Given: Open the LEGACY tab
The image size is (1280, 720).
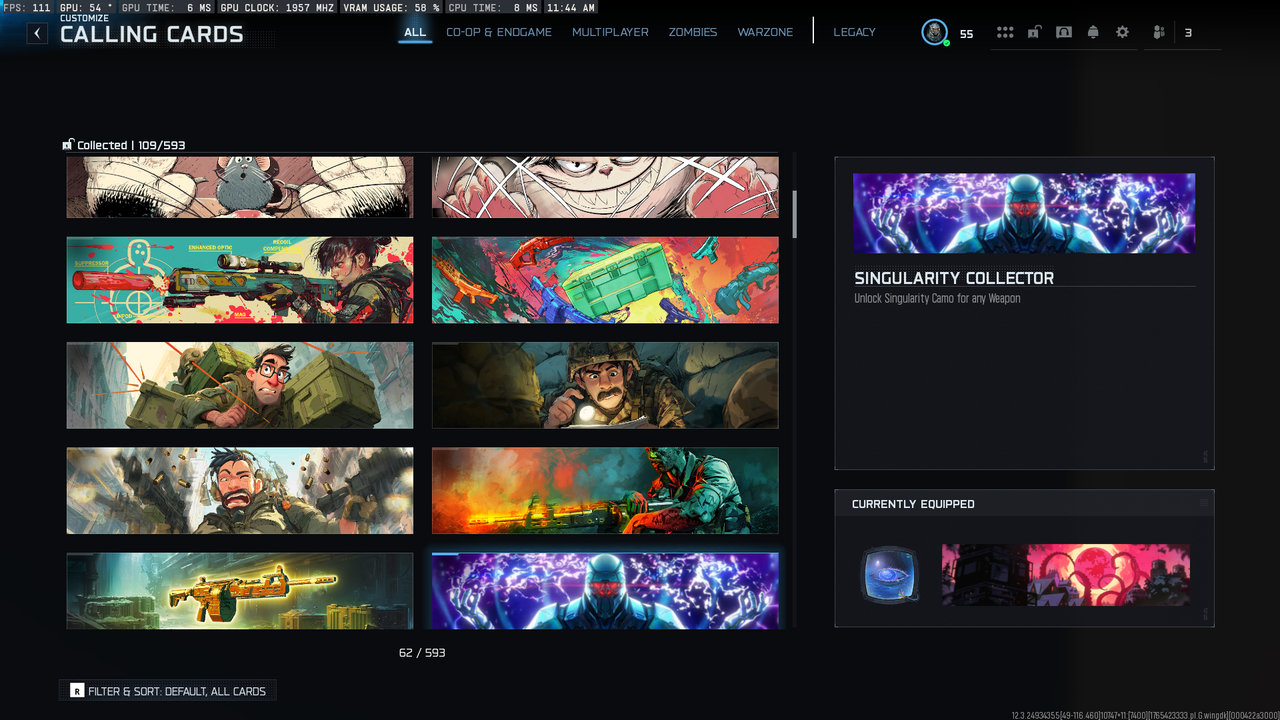Looking at the screenshot, I should point(854,32).
